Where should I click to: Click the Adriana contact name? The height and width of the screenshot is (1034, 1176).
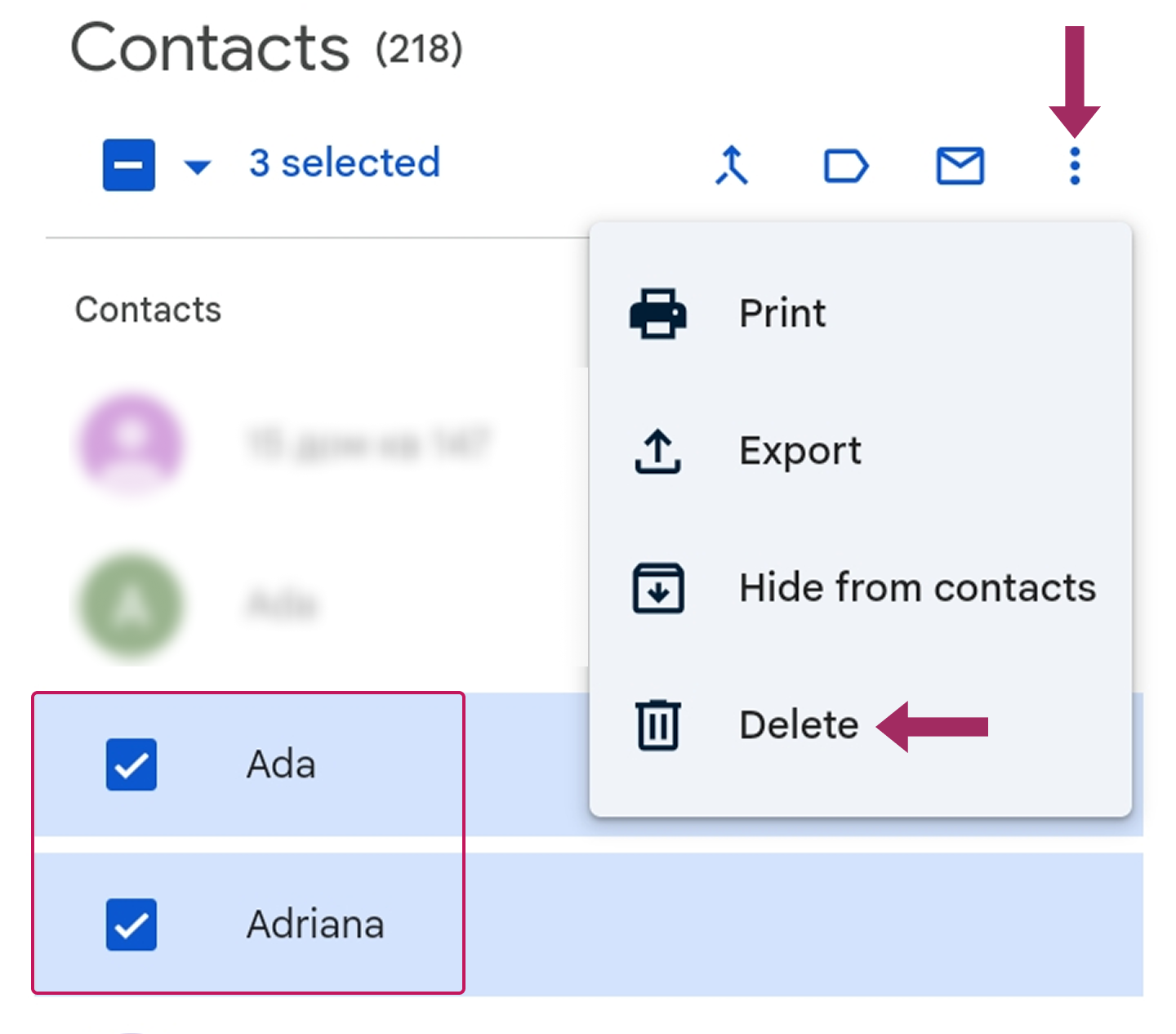pyautogui.click(x=315, y=925)
